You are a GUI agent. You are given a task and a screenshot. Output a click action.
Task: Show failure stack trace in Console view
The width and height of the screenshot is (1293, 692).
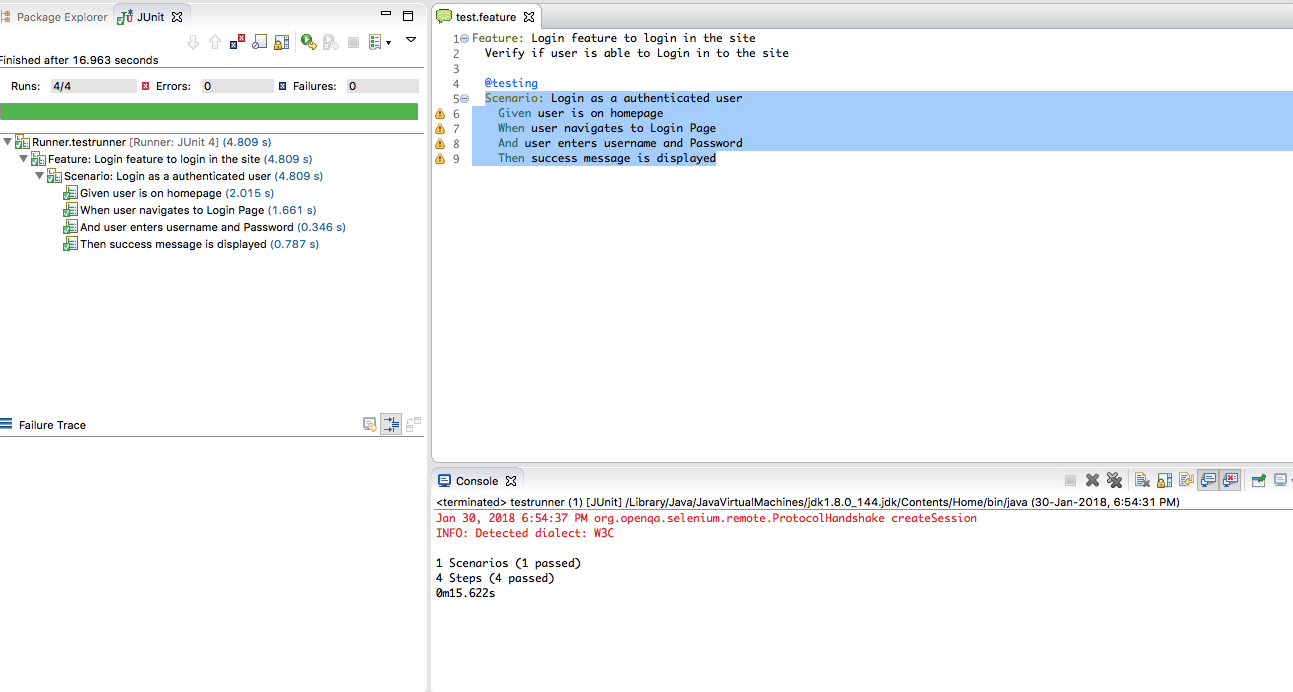369,424
